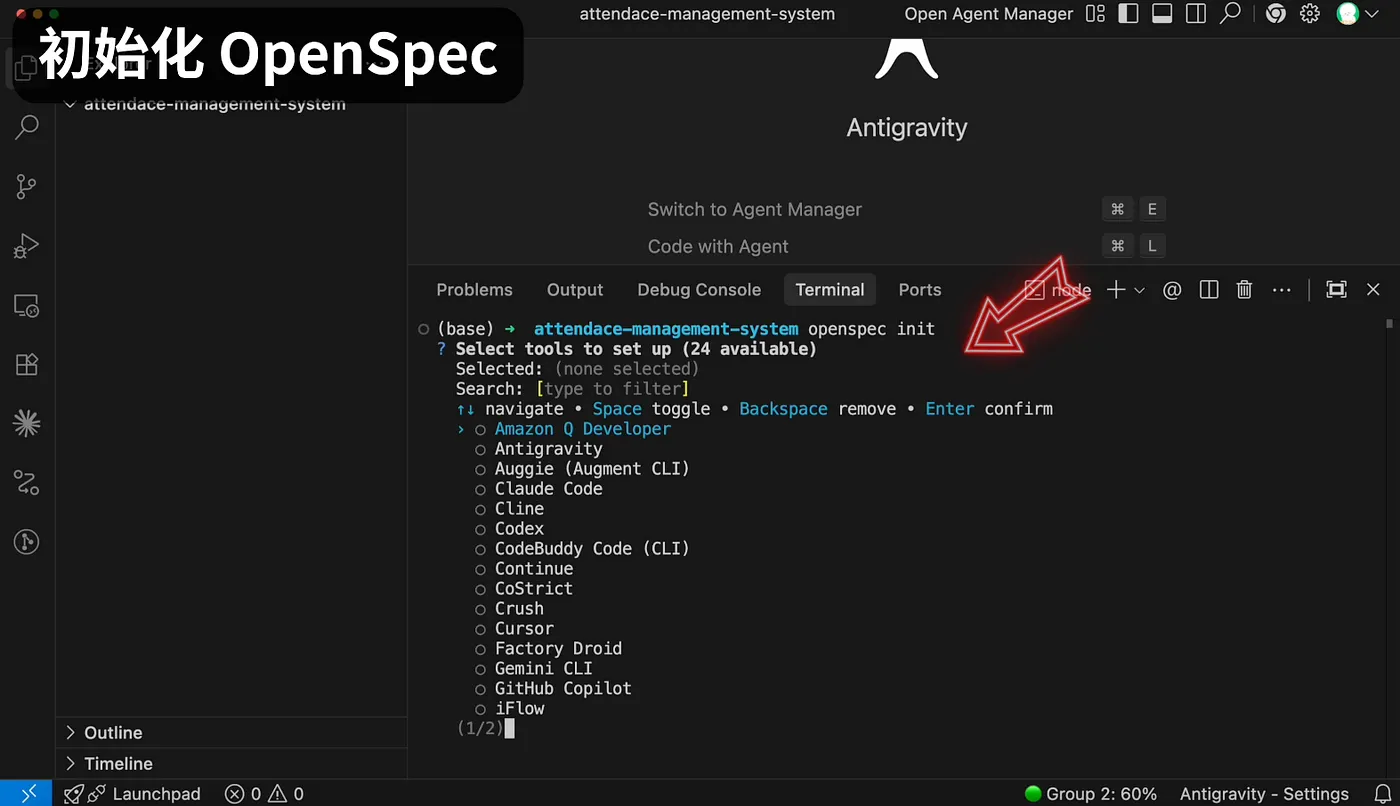The image size is (1400, 806).
Task: Select the Terminal tab
Action: pos(830,290)
